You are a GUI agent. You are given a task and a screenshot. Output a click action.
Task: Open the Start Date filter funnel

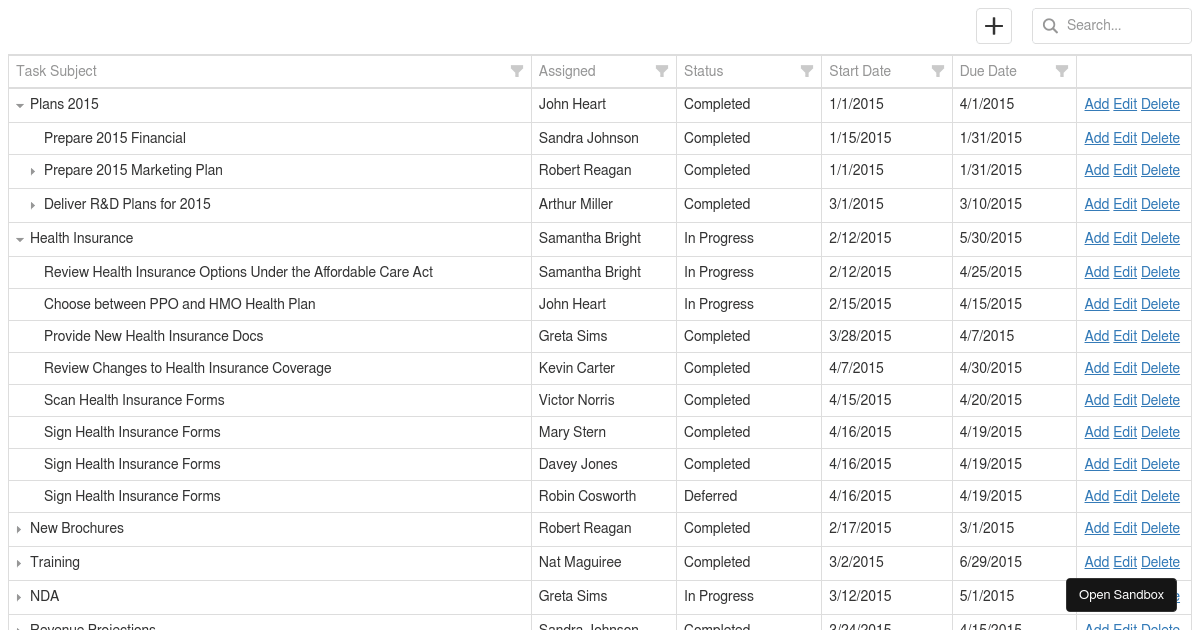(937, 71)
